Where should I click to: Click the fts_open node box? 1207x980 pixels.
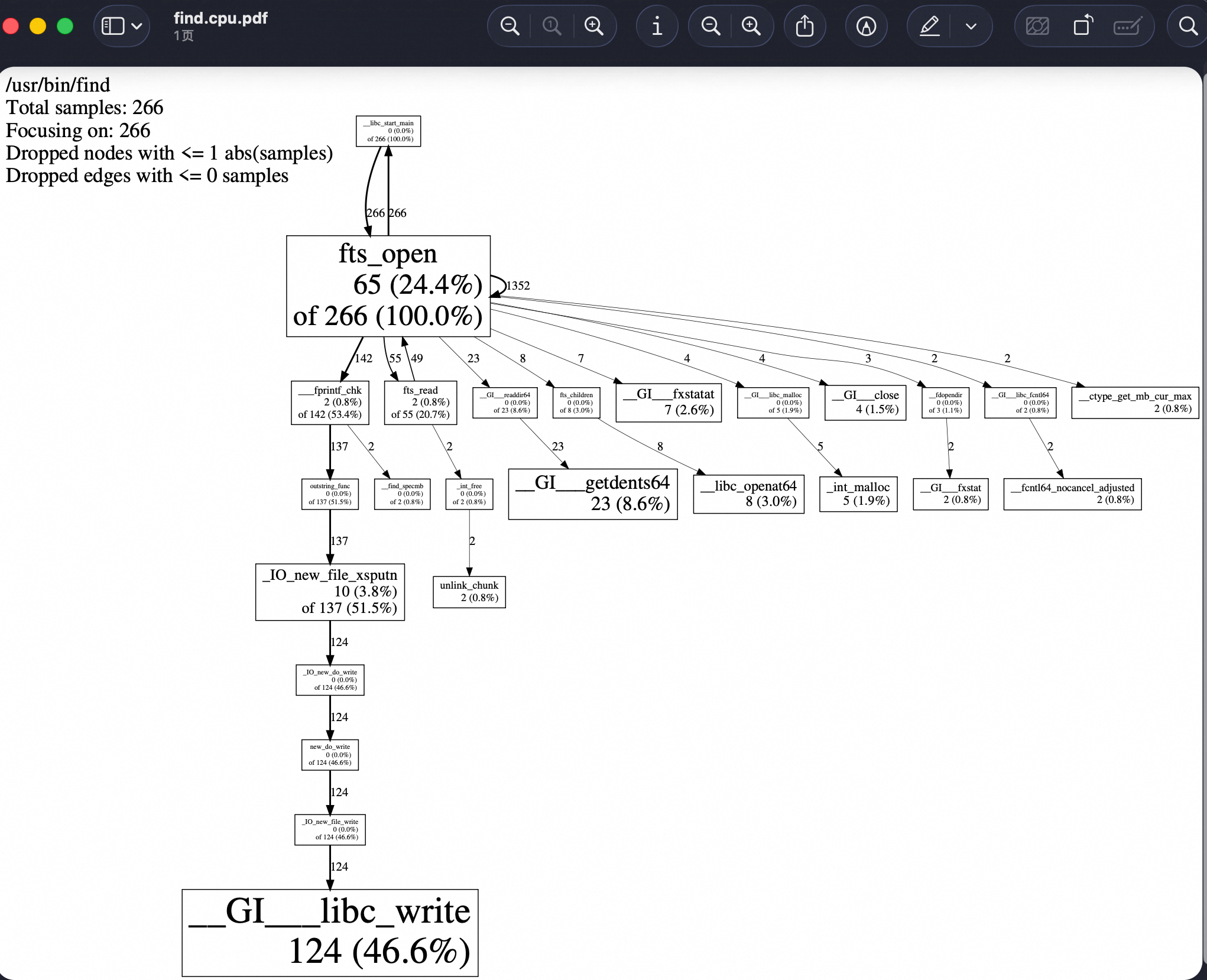(388, 286)
